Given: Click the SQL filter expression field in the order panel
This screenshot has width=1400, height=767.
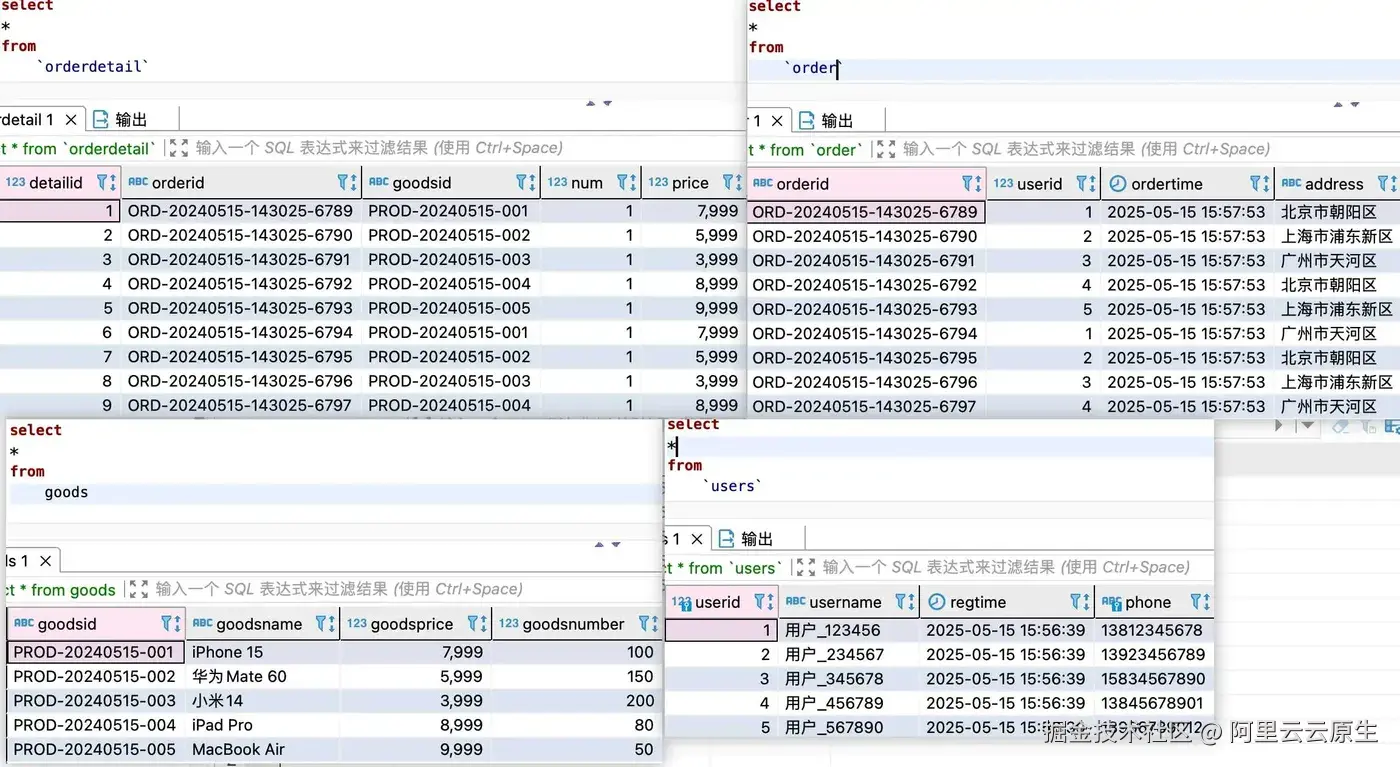Looking at the screenshot, I should (x=1148, y=149).
